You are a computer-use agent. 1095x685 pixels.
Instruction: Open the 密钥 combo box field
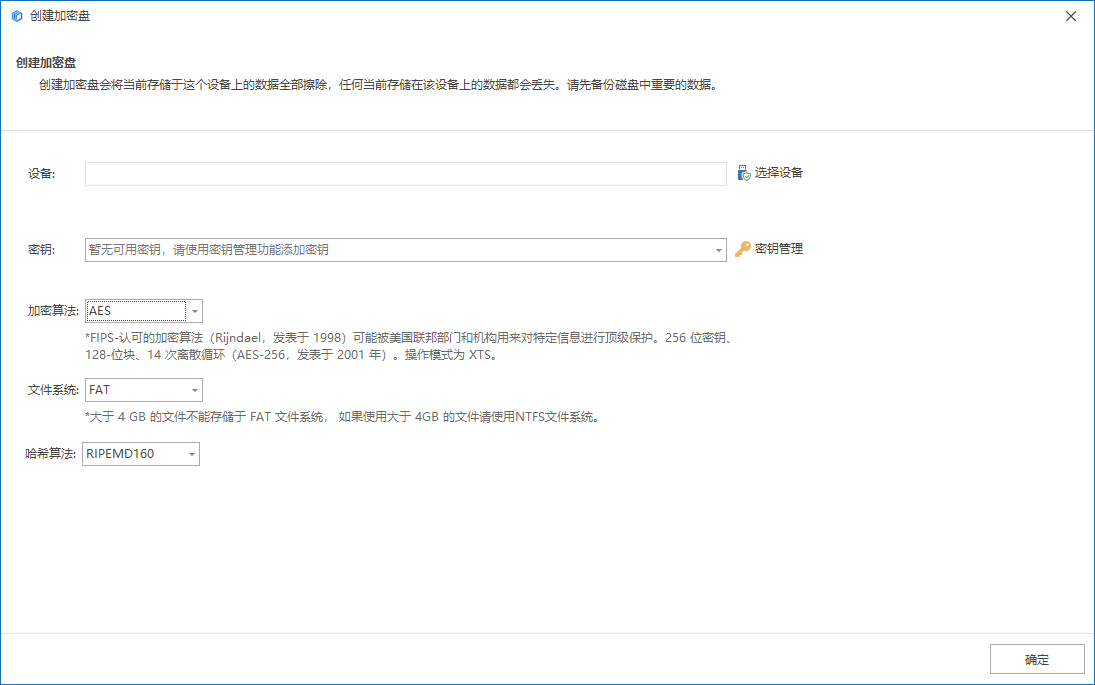[x=400, y=250]
